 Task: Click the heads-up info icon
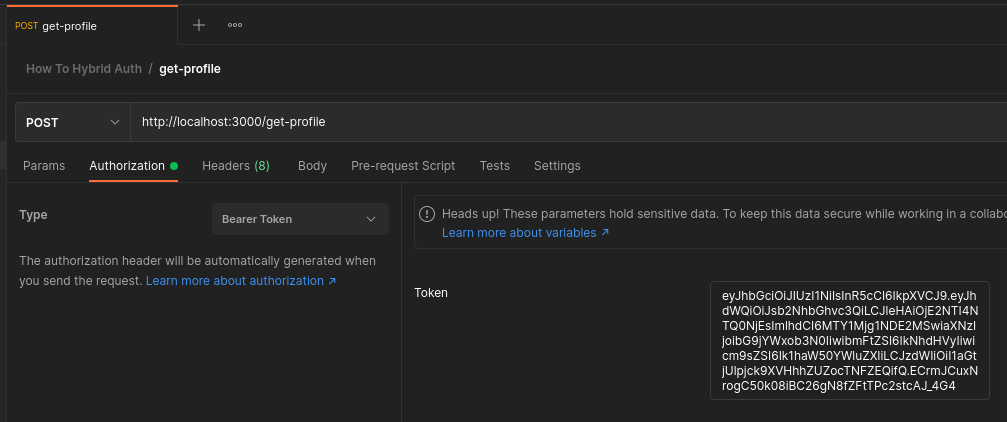tap(428, 214)
